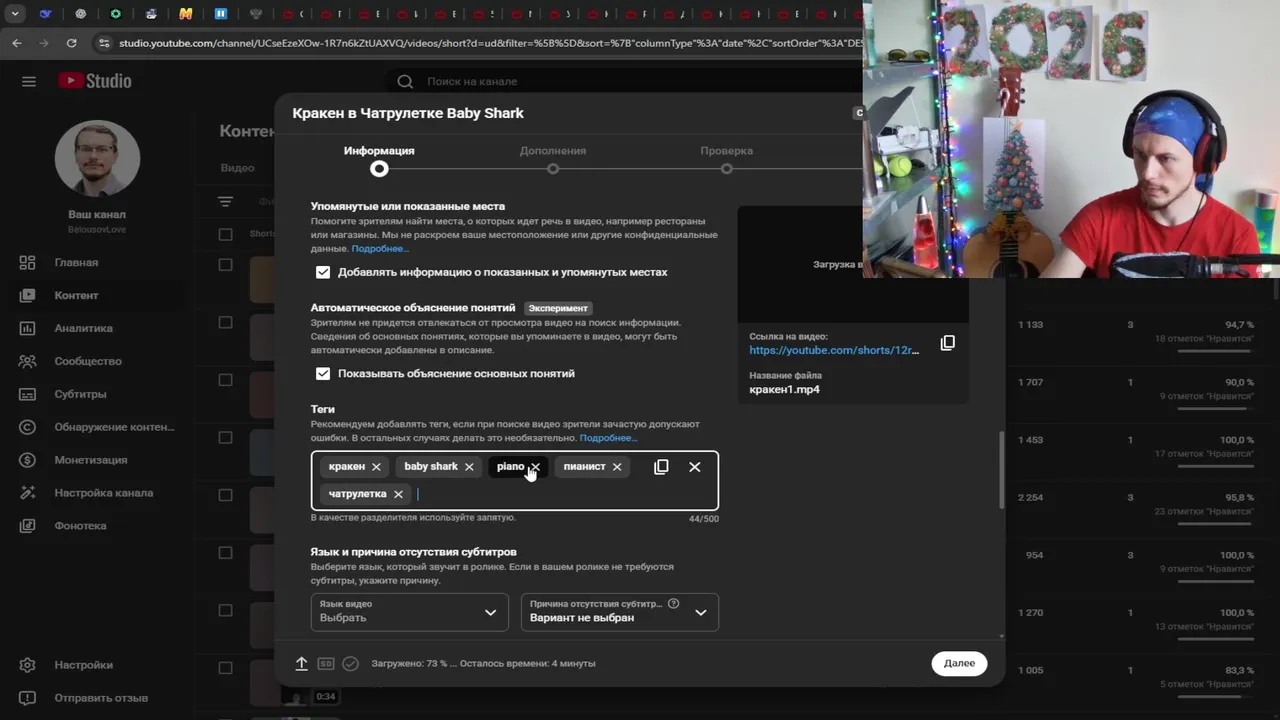Viewport: 1280px width, 720px height.
Task: Click Подробнее link under places section
Action: coord(380,248)
